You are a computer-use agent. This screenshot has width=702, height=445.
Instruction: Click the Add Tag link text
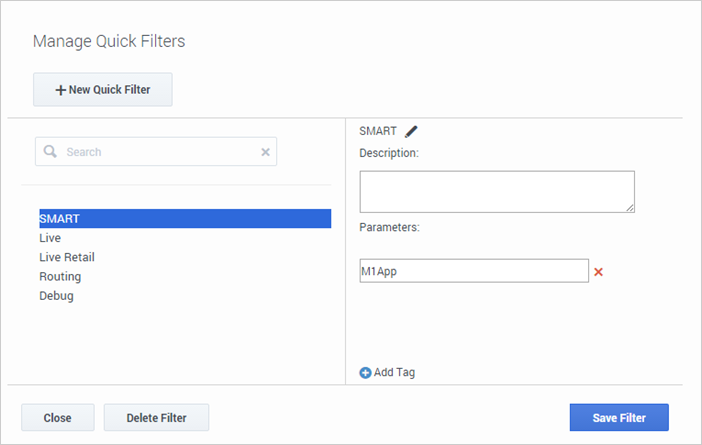[394, 372]
